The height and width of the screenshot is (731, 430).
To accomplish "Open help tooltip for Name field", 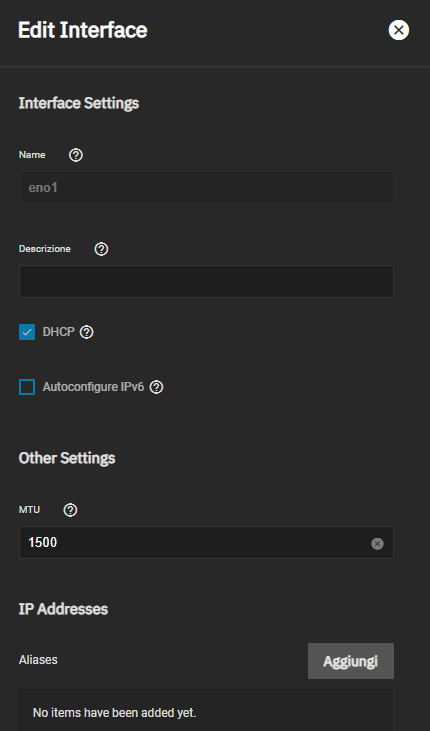I will click(76, 155).
